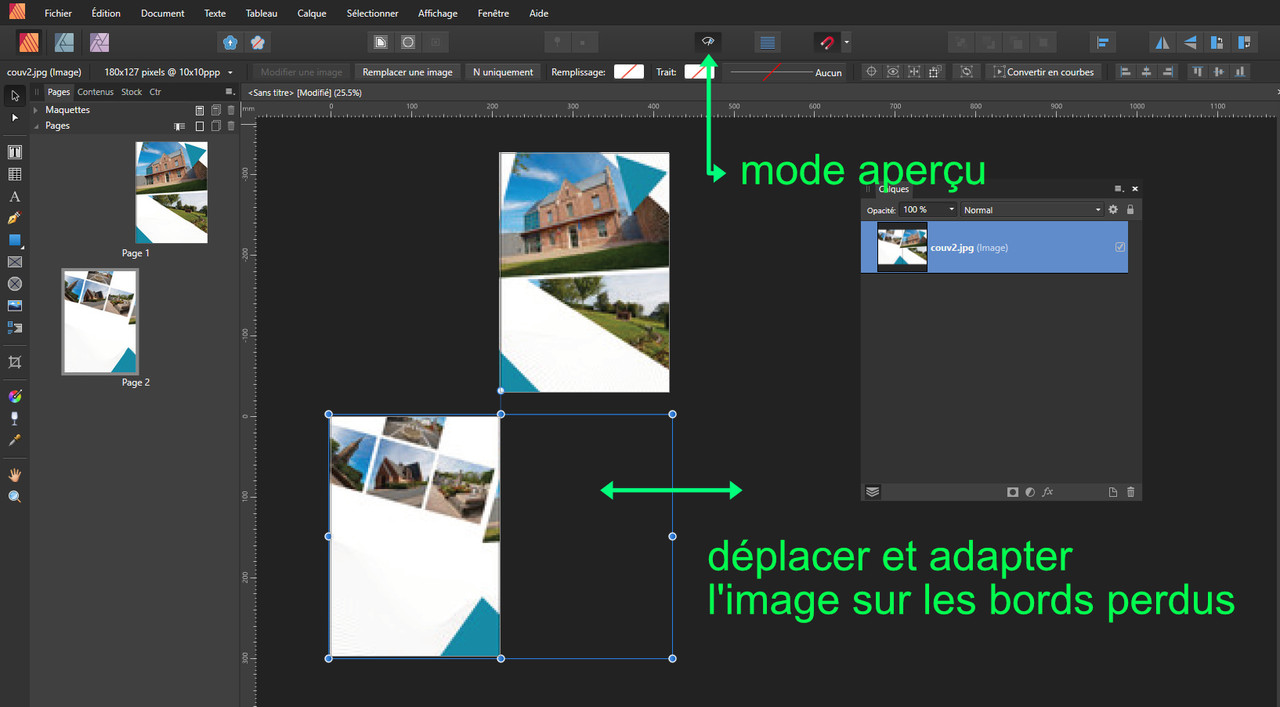The height and width of the screenshot is (707, 1280).
Task: Click the N uniquement button
Action: [504, 72]
